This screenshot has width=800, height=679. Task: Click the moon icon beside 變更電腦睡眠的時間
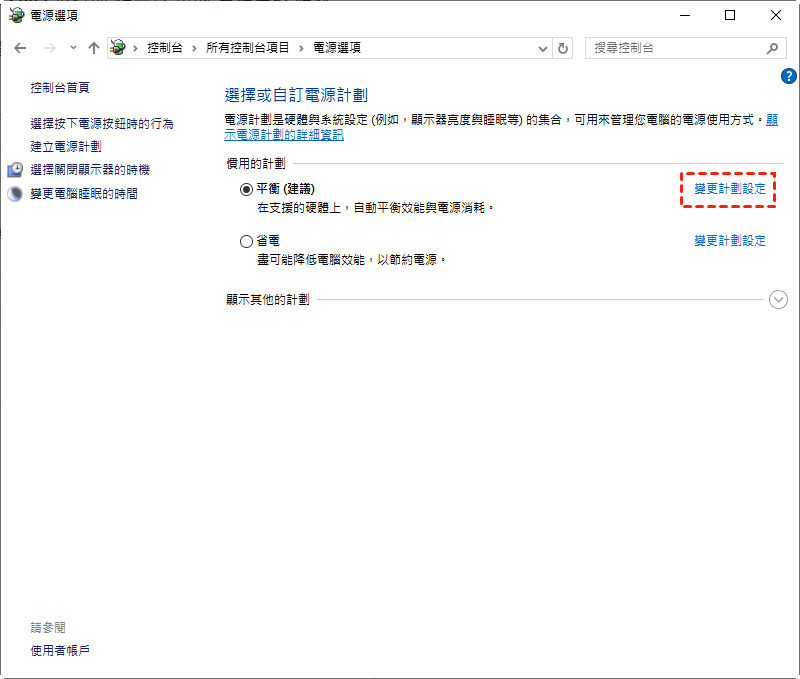coord(15,194)
